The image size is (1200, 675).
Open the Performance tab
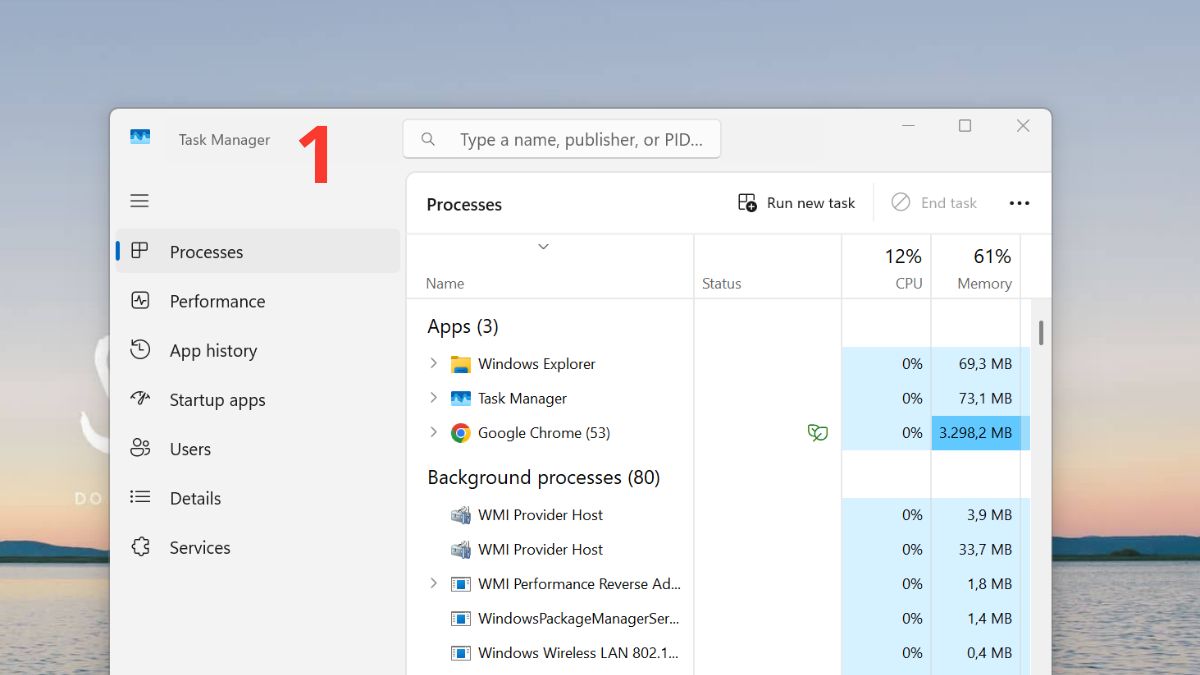coord(217,301)
